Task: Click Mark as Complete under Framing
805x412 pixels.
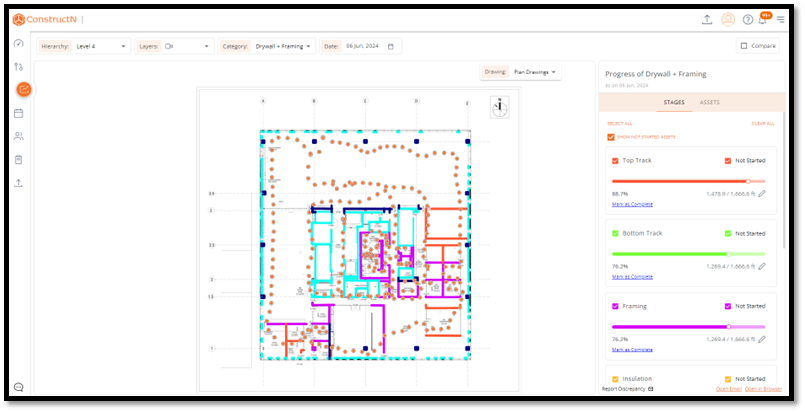Action: pos(632,349)
